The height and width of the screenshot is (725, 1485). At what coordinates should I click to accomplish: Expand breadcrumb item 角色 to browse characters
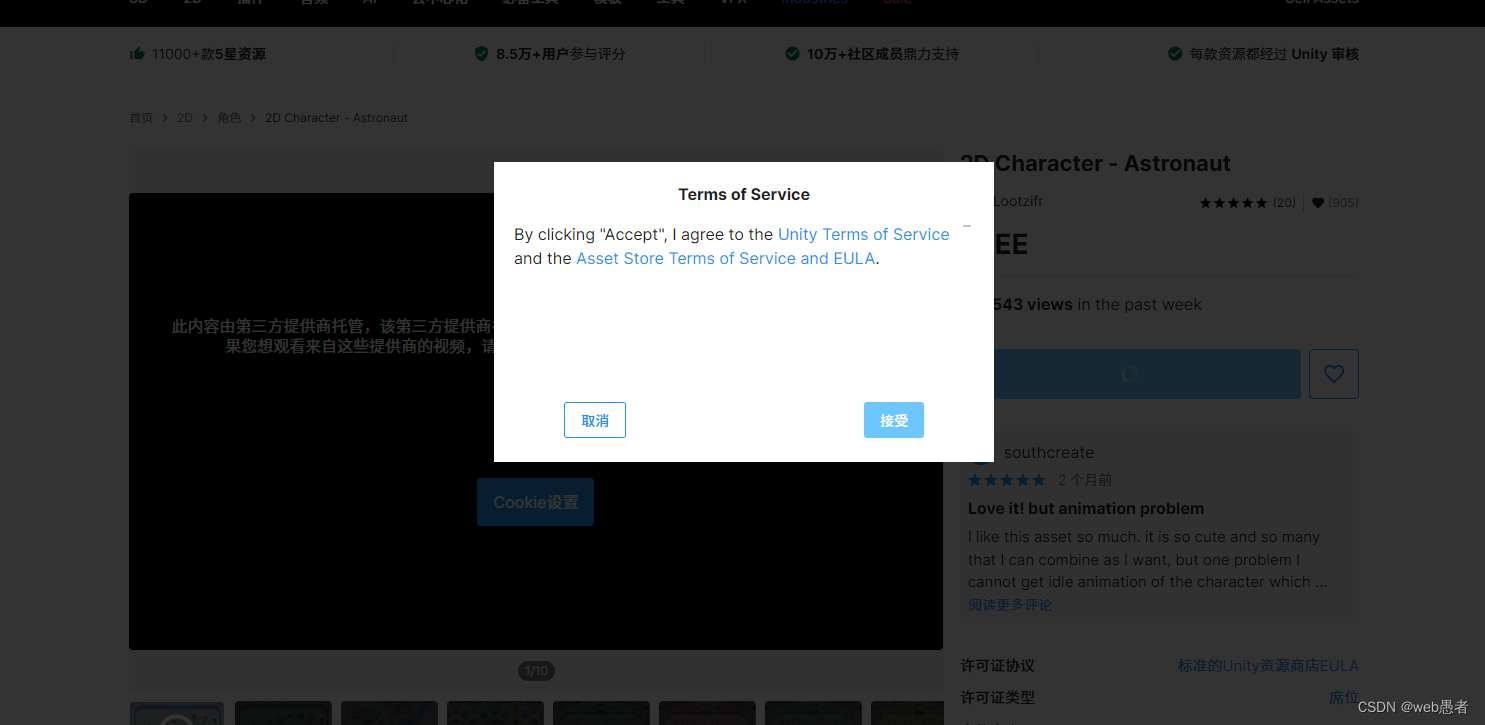coord(229,117)
